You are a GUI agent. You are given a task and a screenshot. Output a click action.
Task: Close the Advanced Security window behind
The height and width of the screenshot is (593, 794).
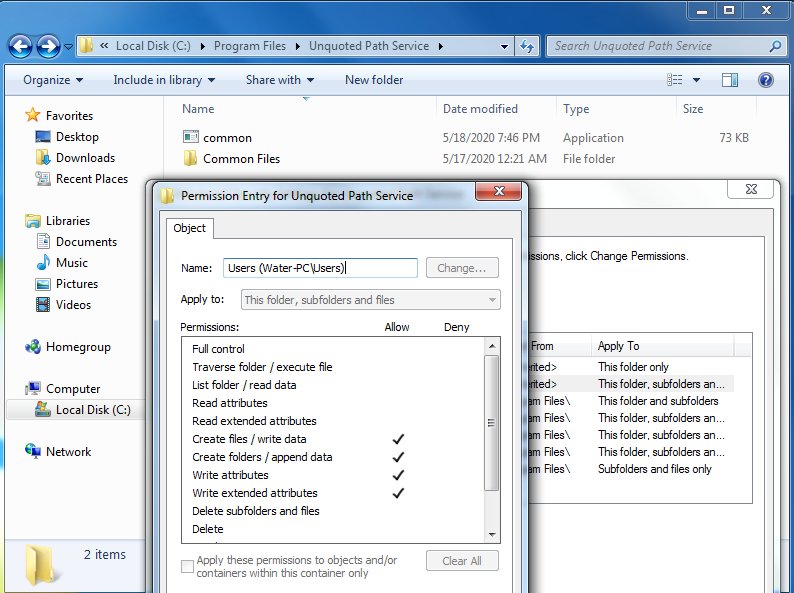coord(751,189)
